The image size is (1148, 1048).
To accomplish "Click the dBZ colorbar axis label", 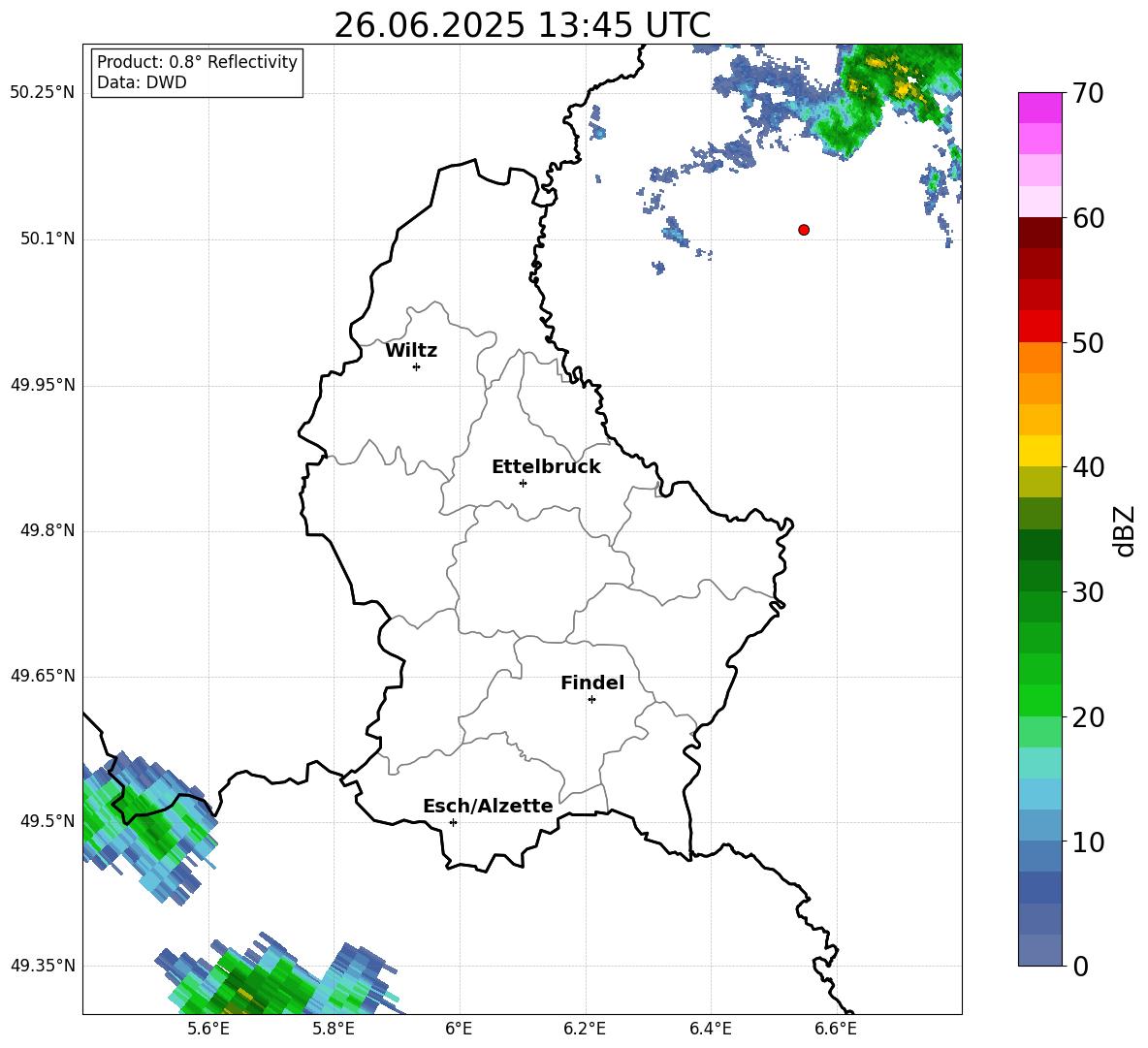I will coord(1124,530).
